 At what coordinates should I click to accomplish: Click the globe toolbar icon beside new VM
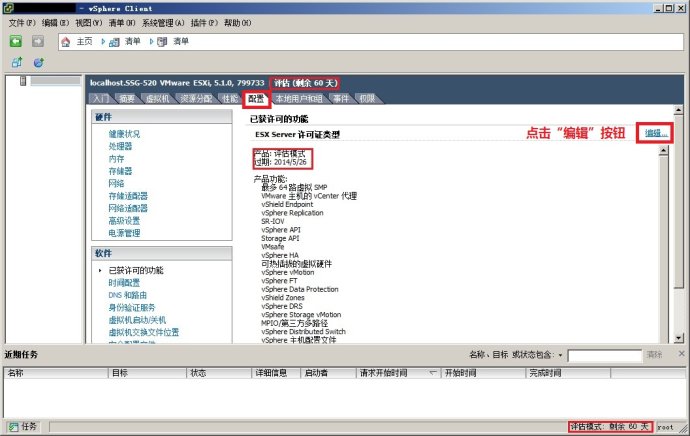39,62
